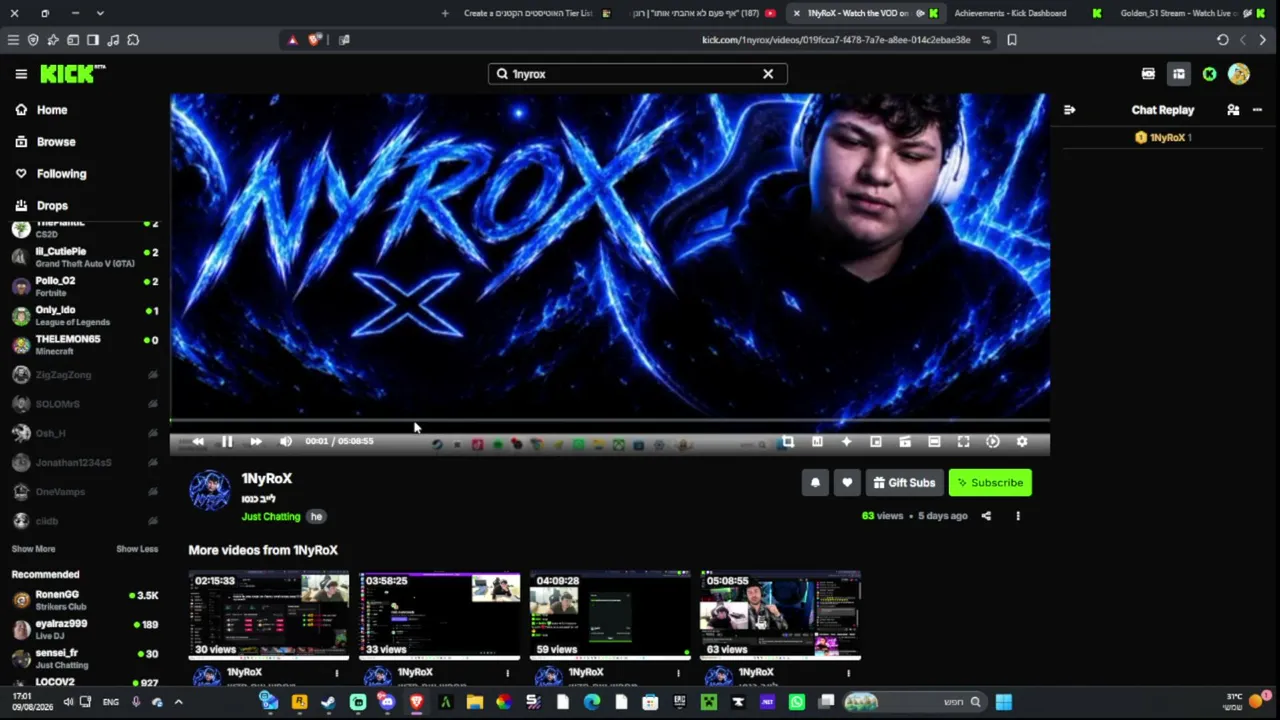The image size is (1280, 720).
Task: Pause the VOD playback
Action: tap(227, 441)
